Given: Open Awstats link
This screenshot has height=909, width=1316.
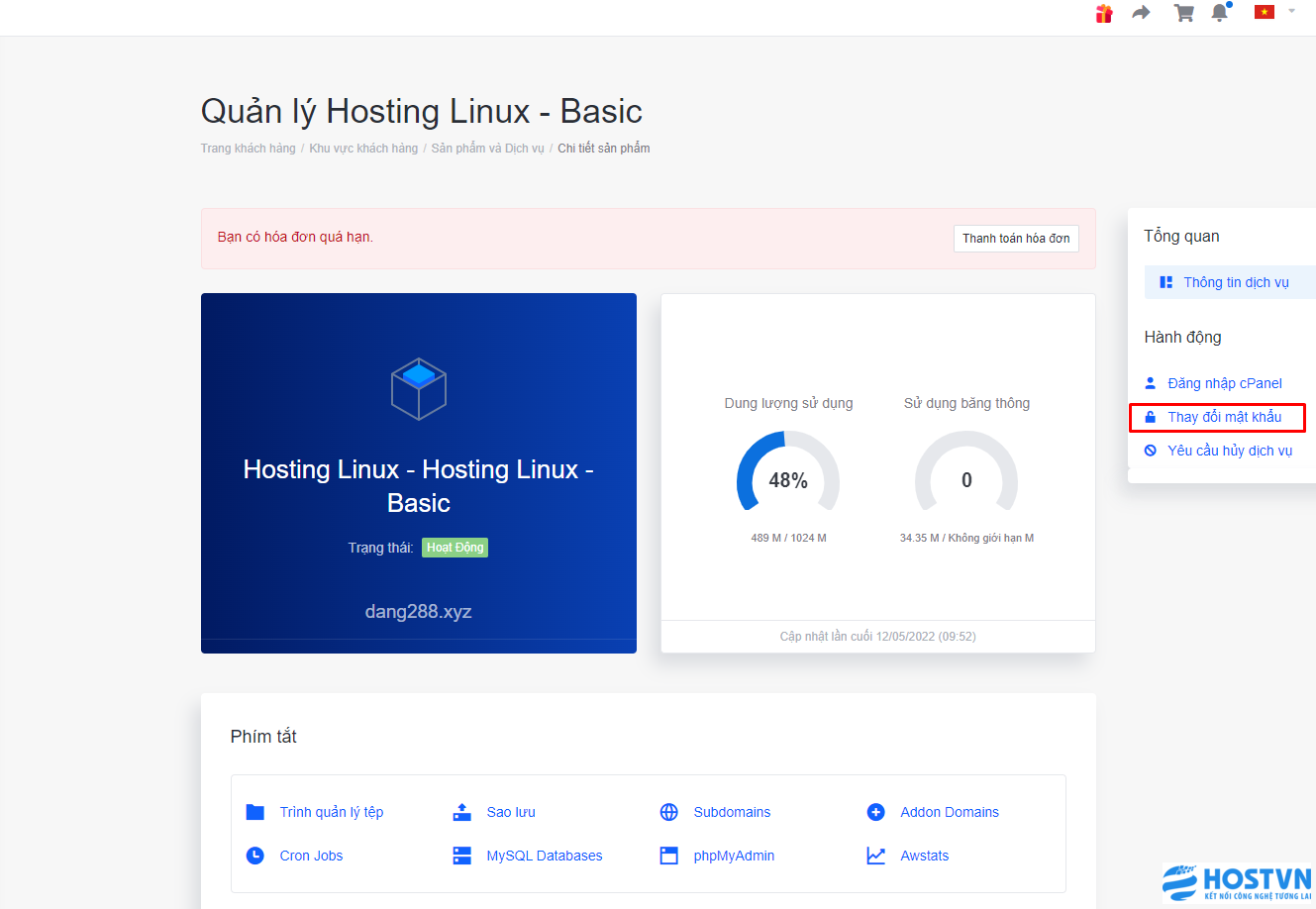Looking at the screenshot, I should coord(924,856).
